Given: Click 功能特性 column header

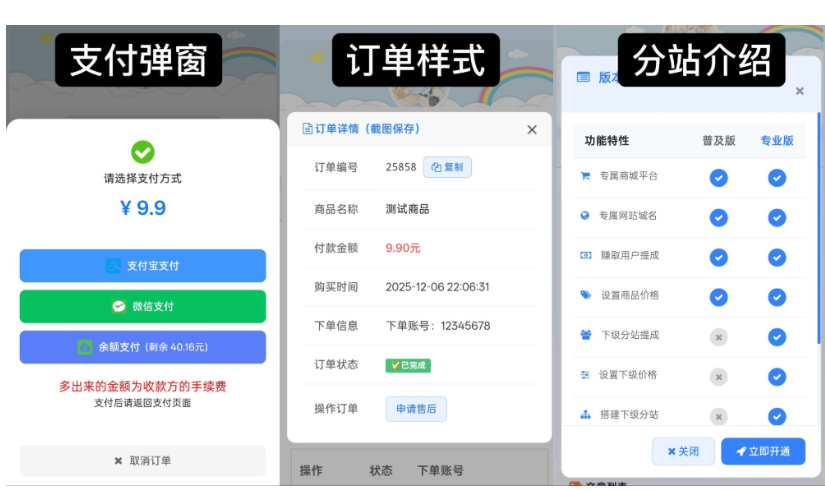Looking at the screenshot, I should [x=607, y=141].
